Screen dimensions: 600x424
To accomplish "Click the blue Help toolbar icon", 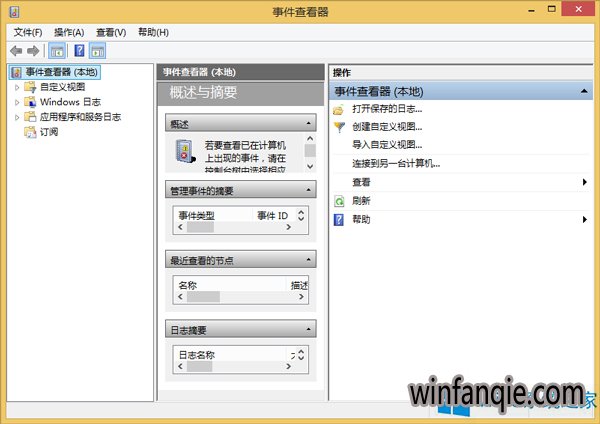I will coord(79,51).
